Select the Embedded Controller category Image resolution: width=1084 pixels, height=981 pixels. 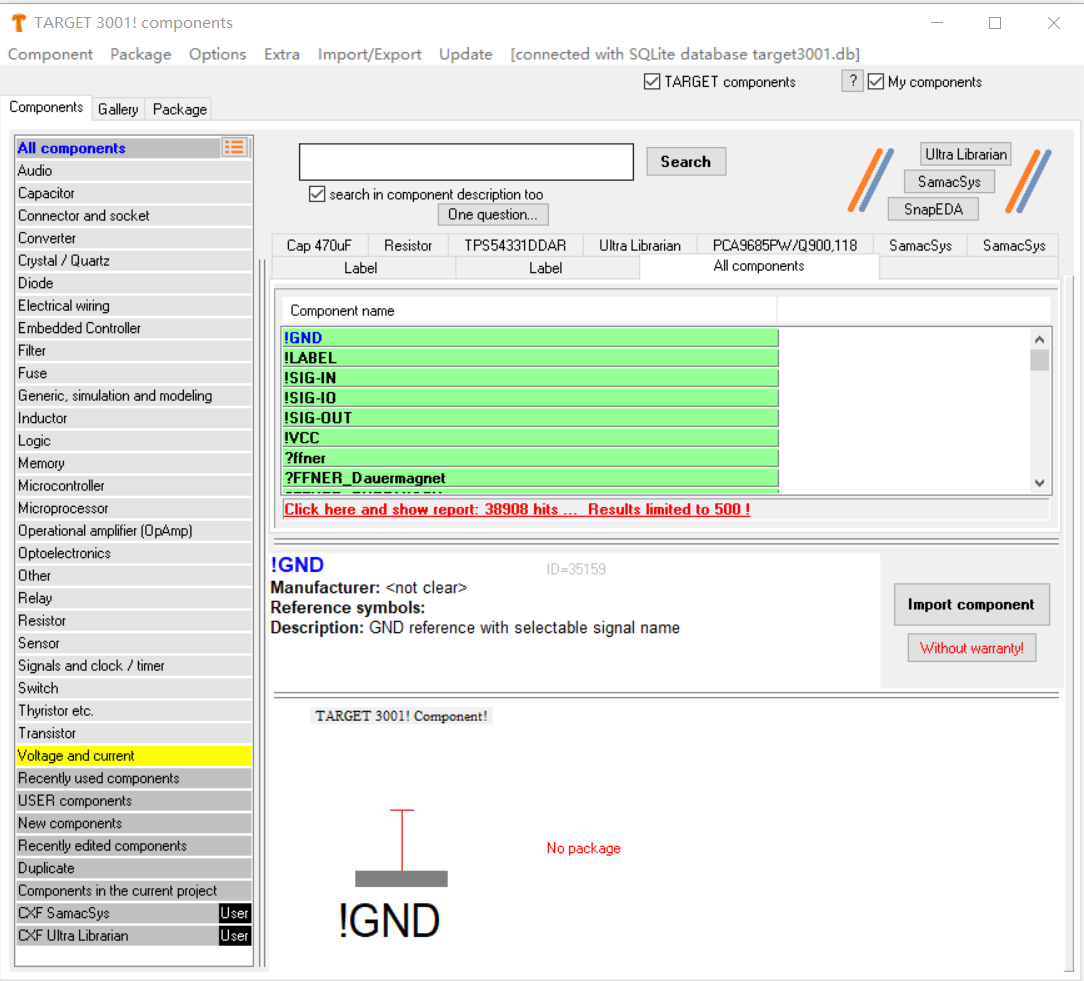click(x=134, y=328)
